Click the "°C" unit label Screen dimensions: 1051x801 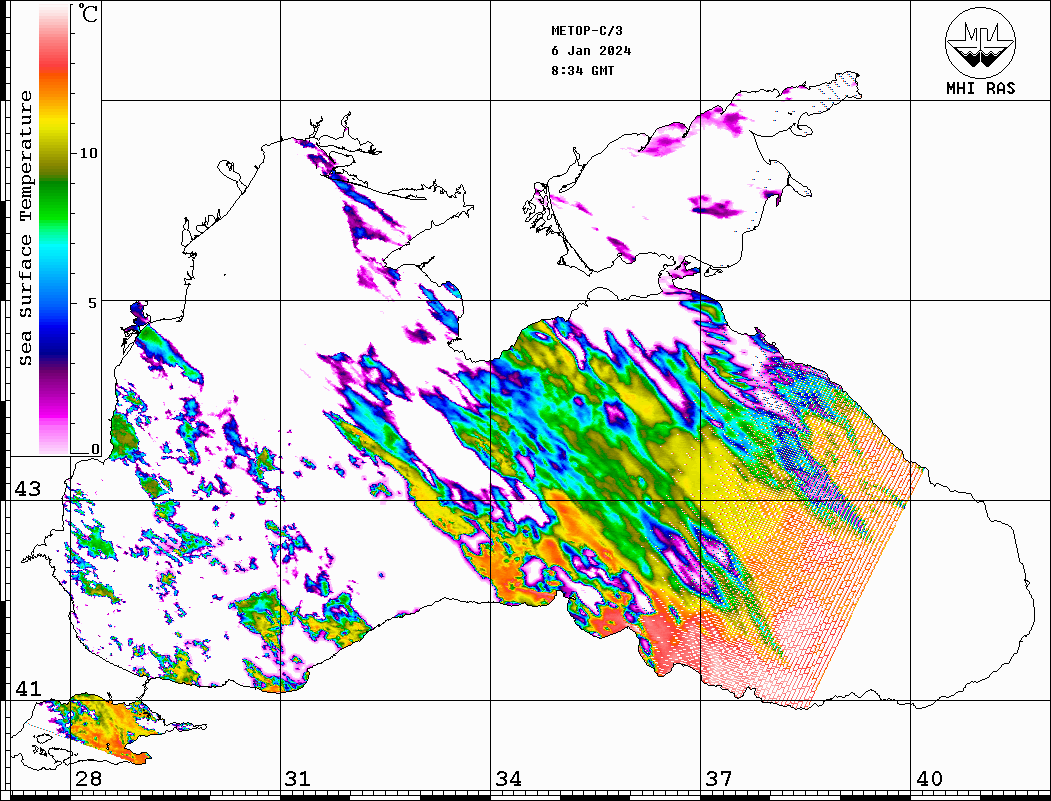click(x=88, y=13)
